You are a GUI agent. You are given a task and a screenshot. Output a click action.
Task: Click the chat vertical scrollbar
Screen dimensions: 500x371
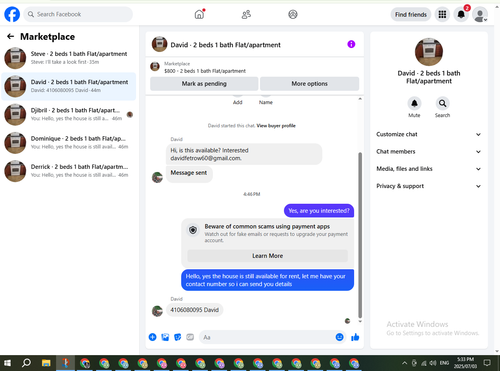(360, 235)
